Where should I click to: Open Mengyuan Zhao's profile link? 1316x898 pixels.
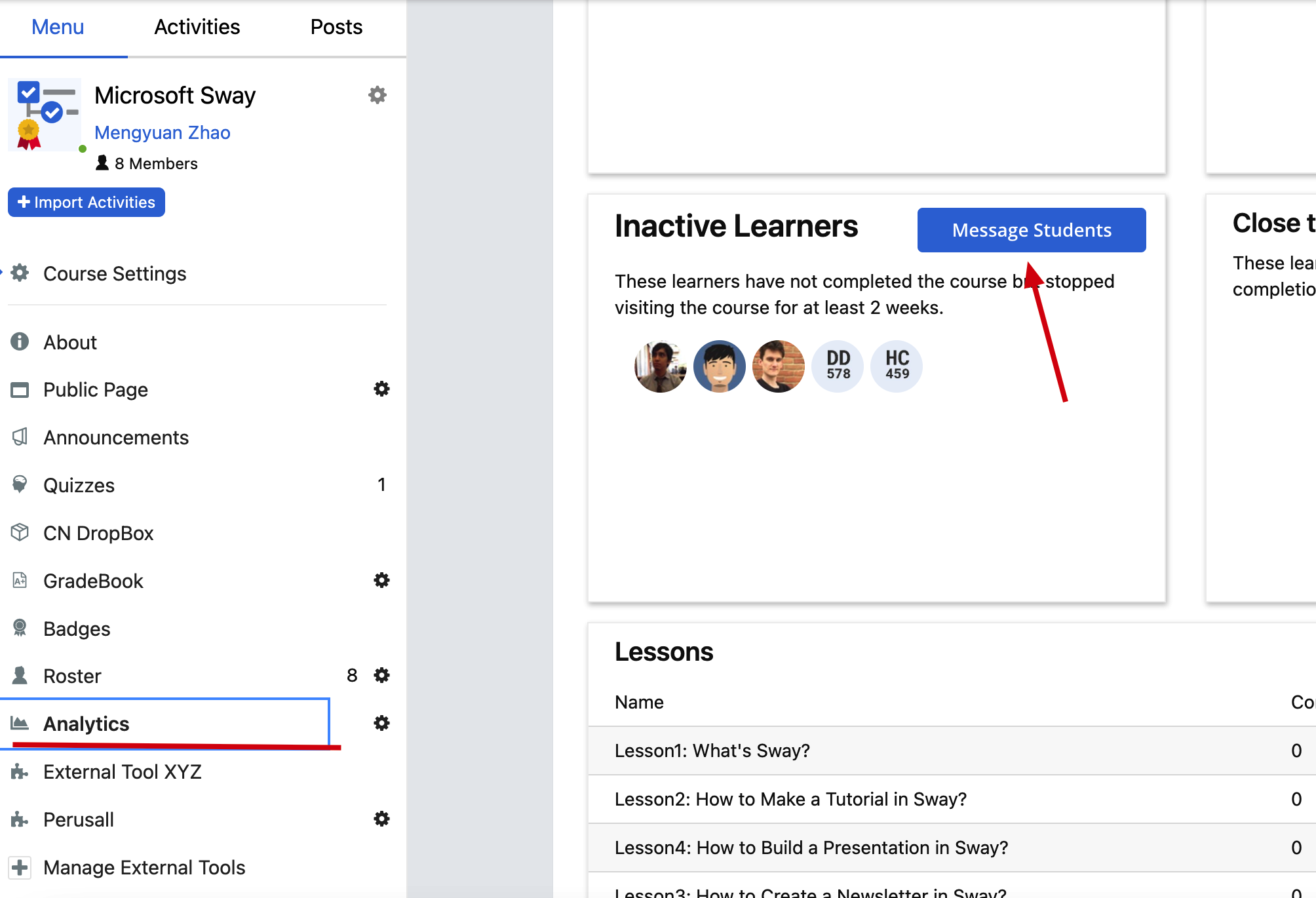[x=163, y=132]
